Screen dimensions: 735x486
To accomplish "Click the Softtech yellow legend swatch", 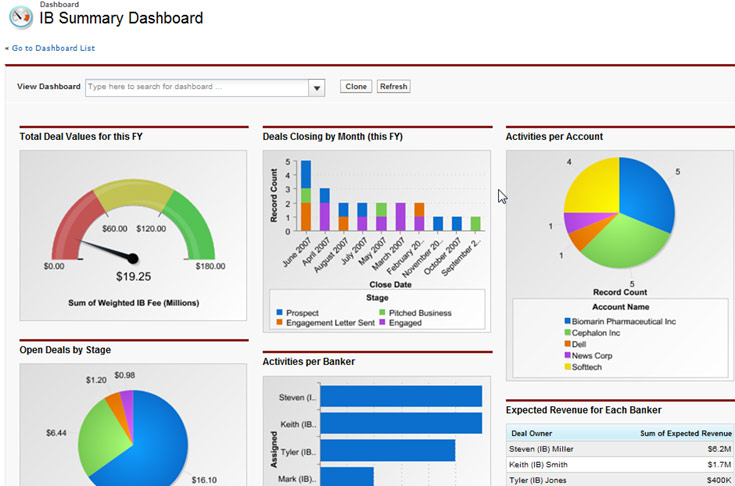I will [x=568, y=367].
